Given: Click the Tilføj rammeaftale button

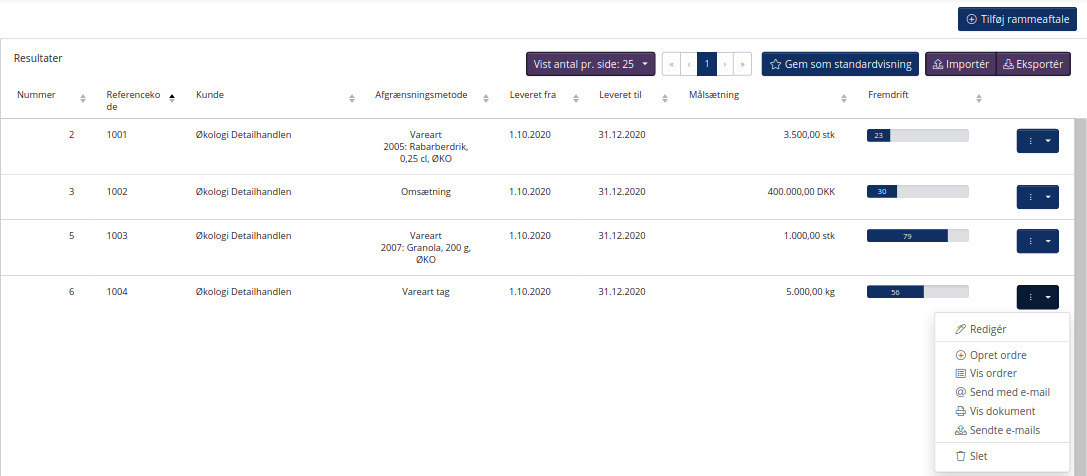Looking at the screenshot, I should coord(1017,20).
